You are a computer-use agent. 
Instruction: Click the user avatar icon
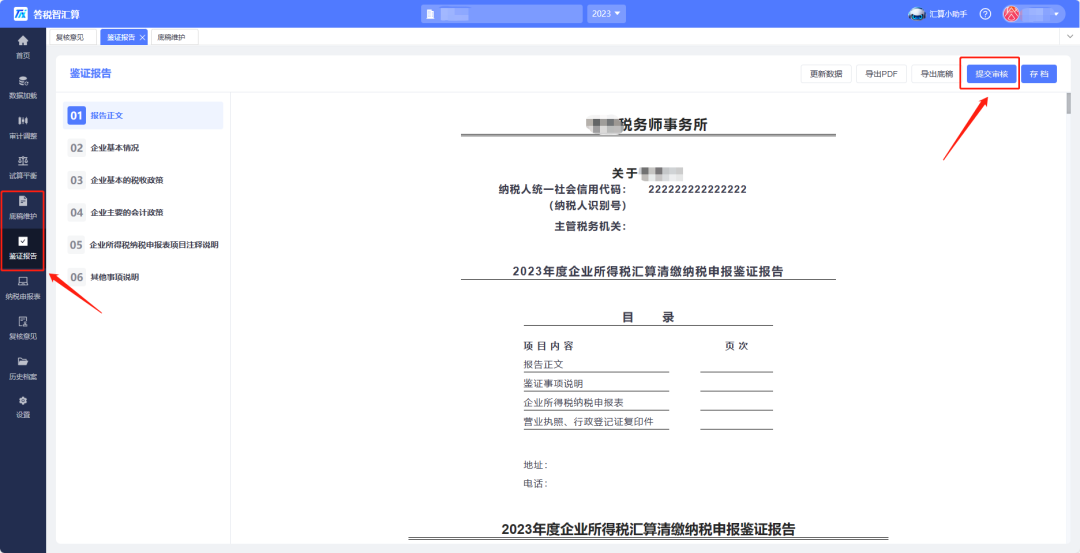click(1011, 14)
